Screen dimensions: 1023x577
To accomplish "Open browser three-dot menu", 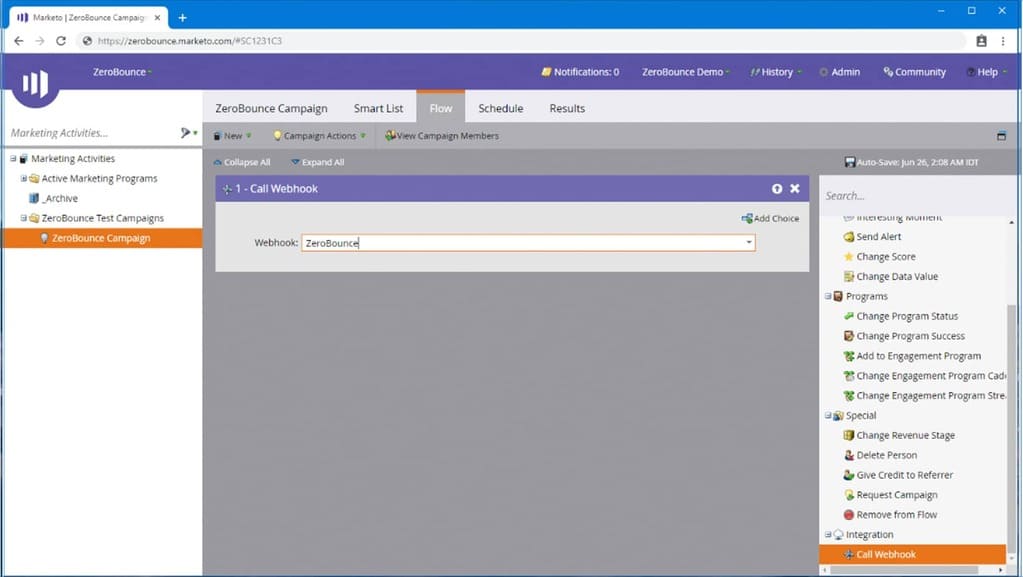I will [x=1003, y=40].
